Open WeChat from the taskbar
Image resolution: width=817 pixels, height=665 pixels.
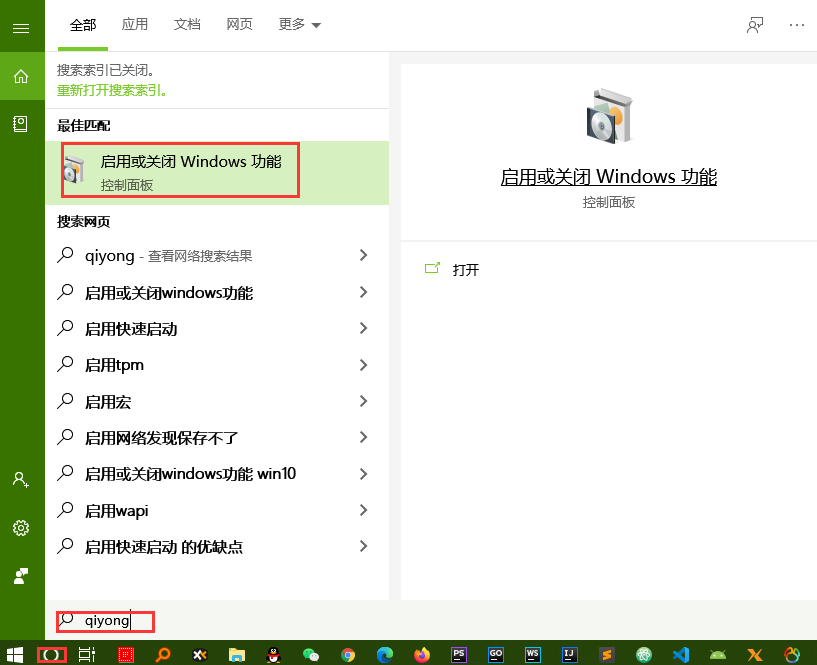point(310,655)
